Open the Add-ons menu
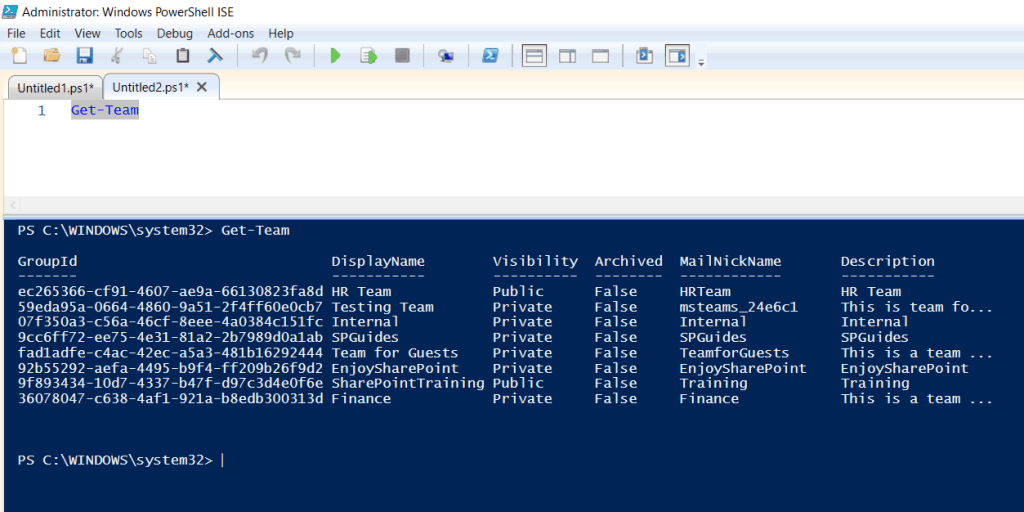Image resolution: width=1024 pixels, height=512 pixels. [231, 33]
